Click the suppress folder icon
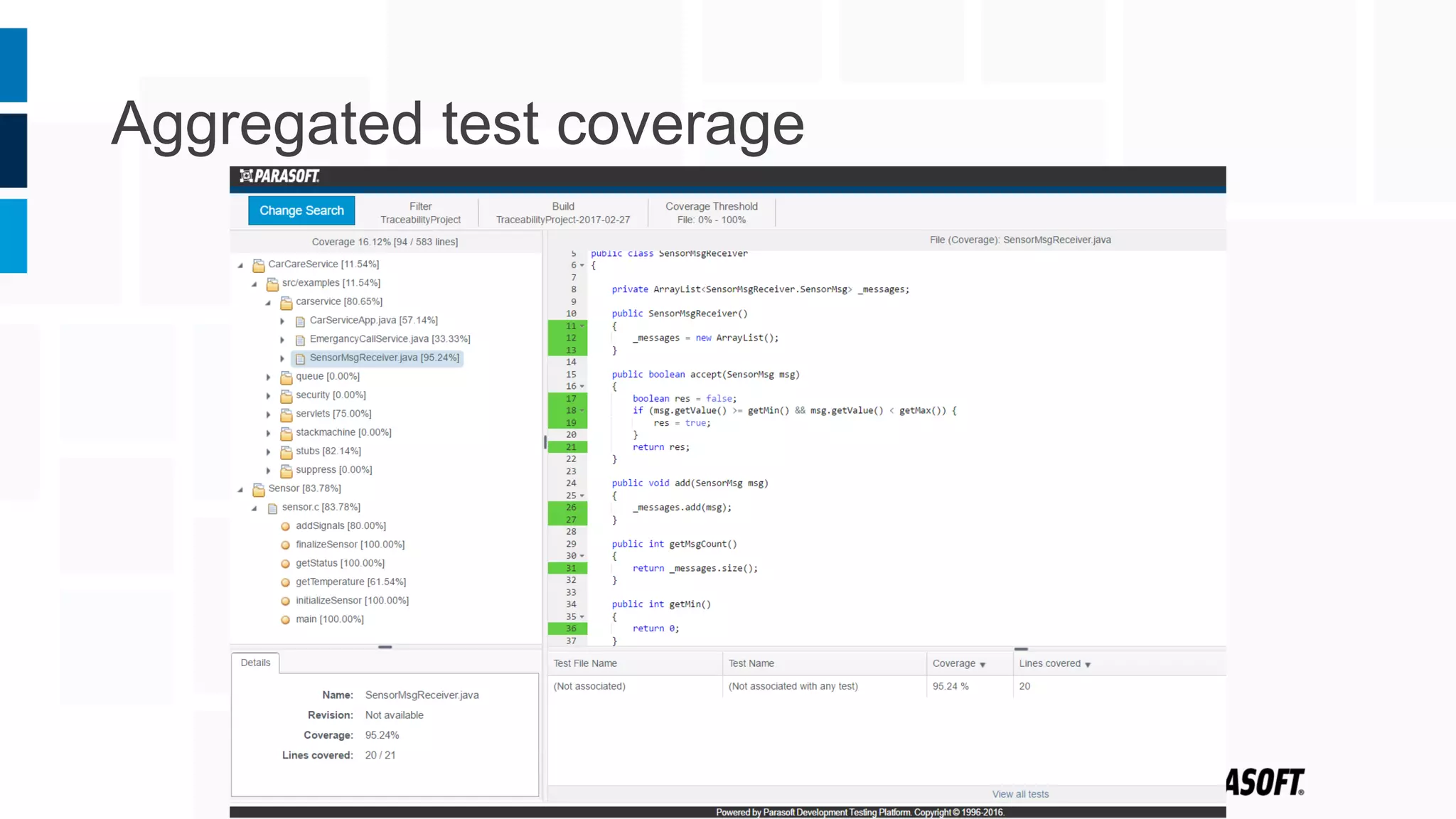 287,471
